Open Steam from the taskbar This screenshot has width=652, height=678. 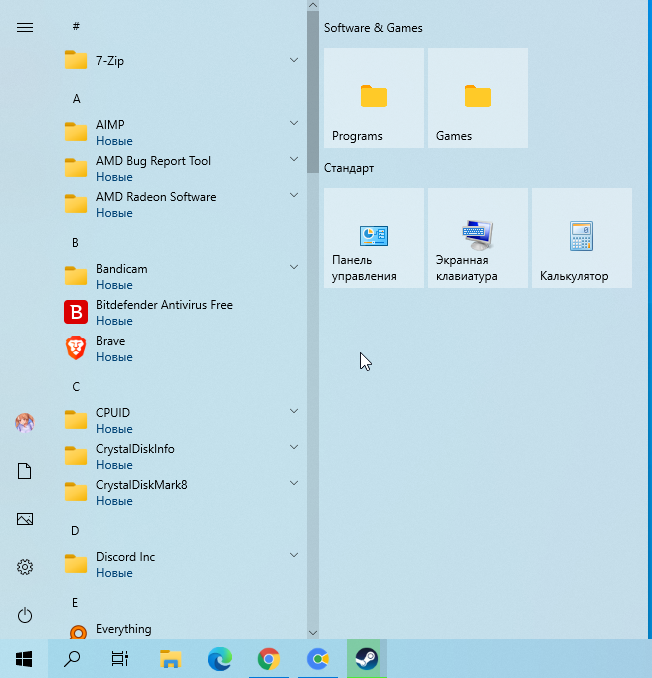pyautogui.click(x=367, y=659)
